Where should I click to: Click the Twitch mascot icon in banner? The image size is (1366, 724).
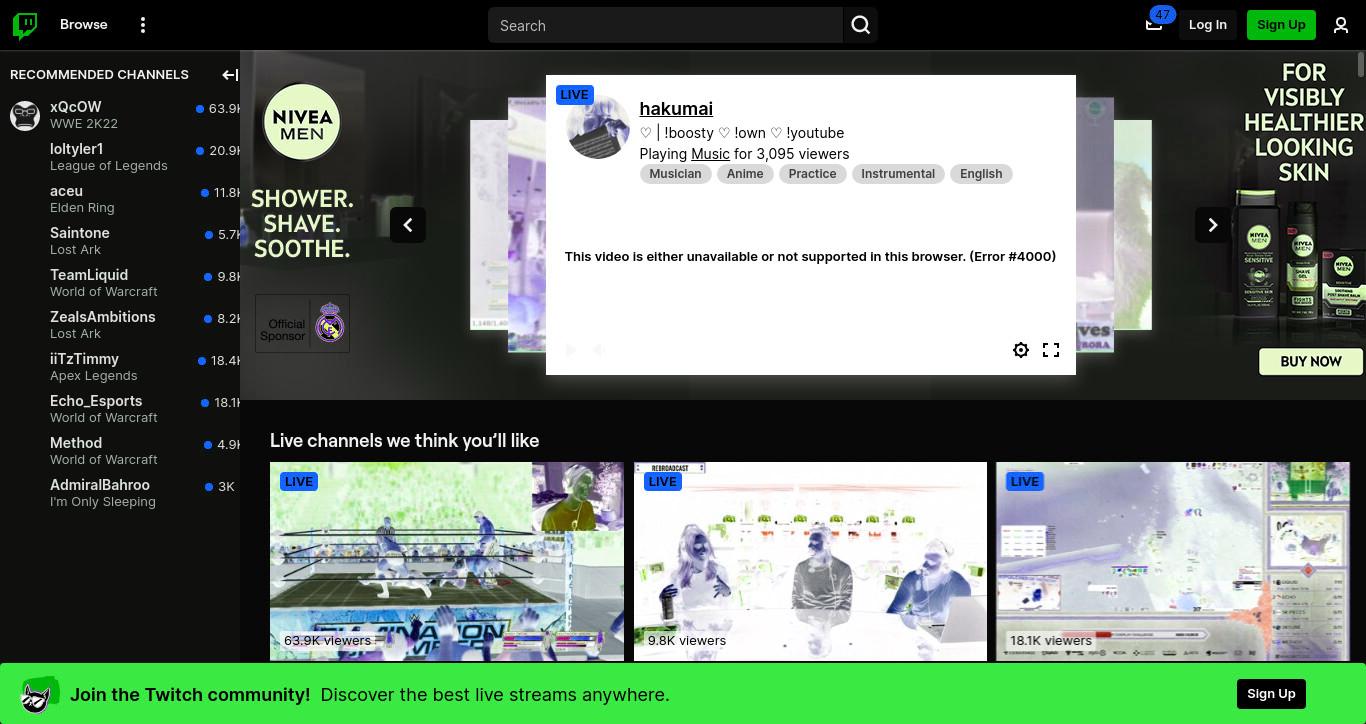point(40,694)
